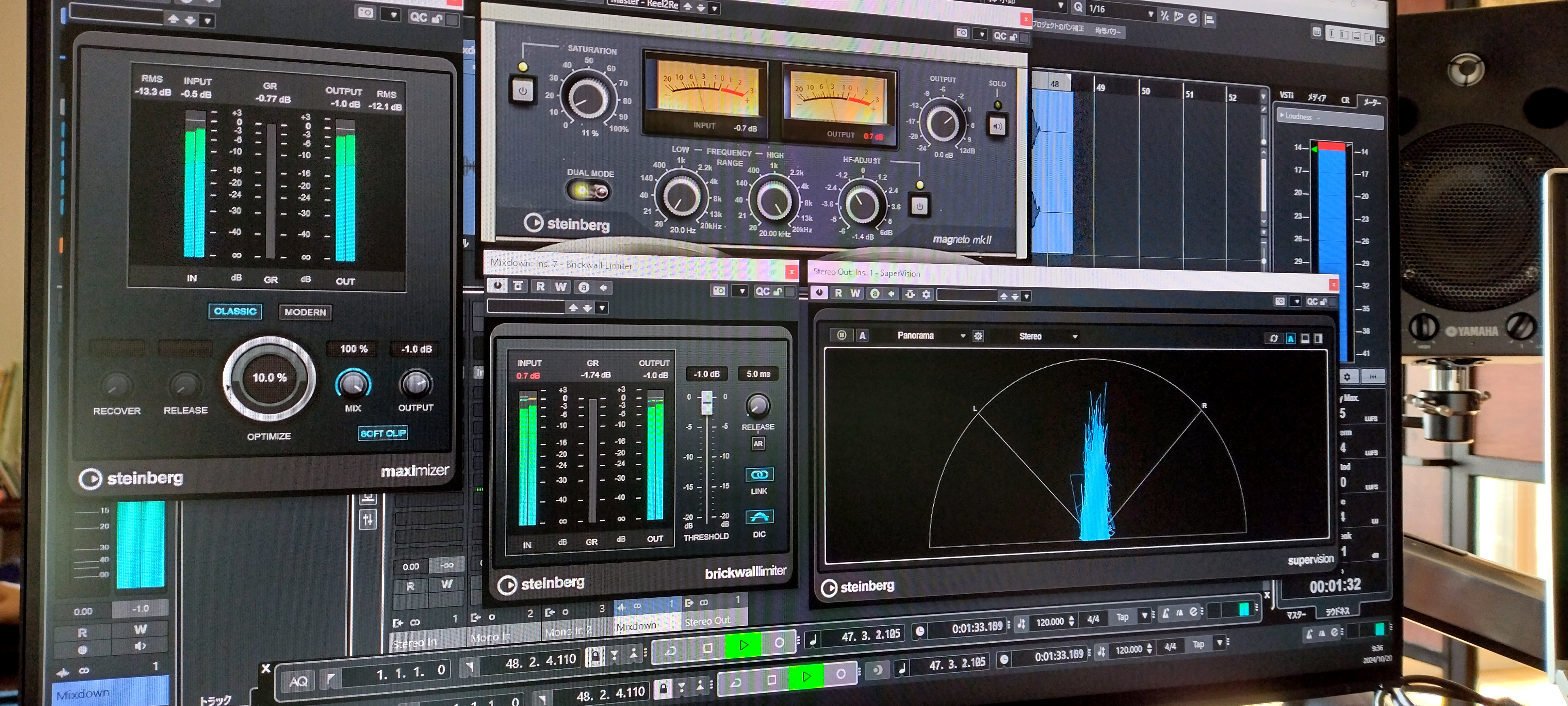
Task: Enable Write automation (W) in Brickwall Limiter window
Action: coord(560,287)
